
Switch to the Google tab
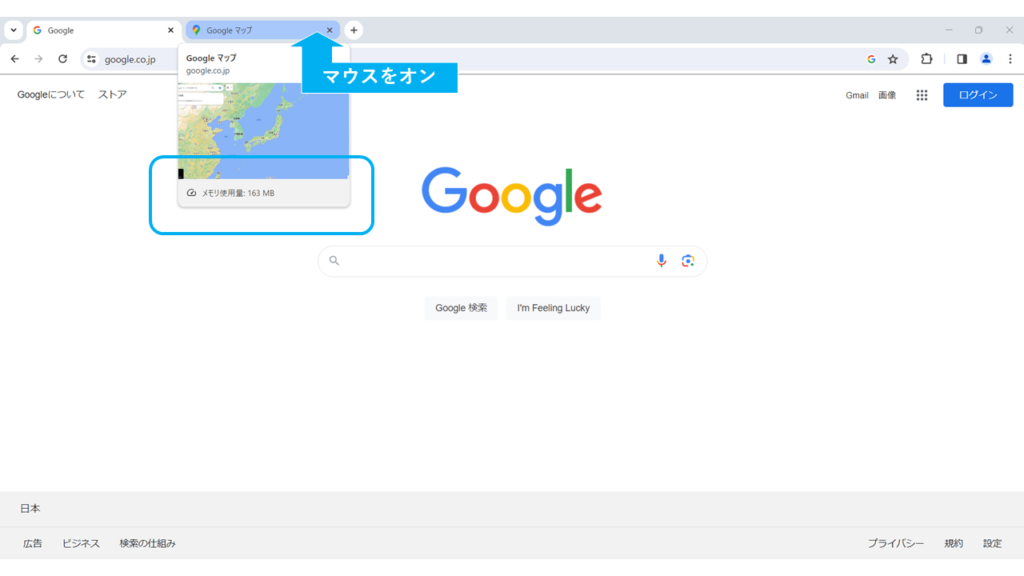tap(104, 30)
